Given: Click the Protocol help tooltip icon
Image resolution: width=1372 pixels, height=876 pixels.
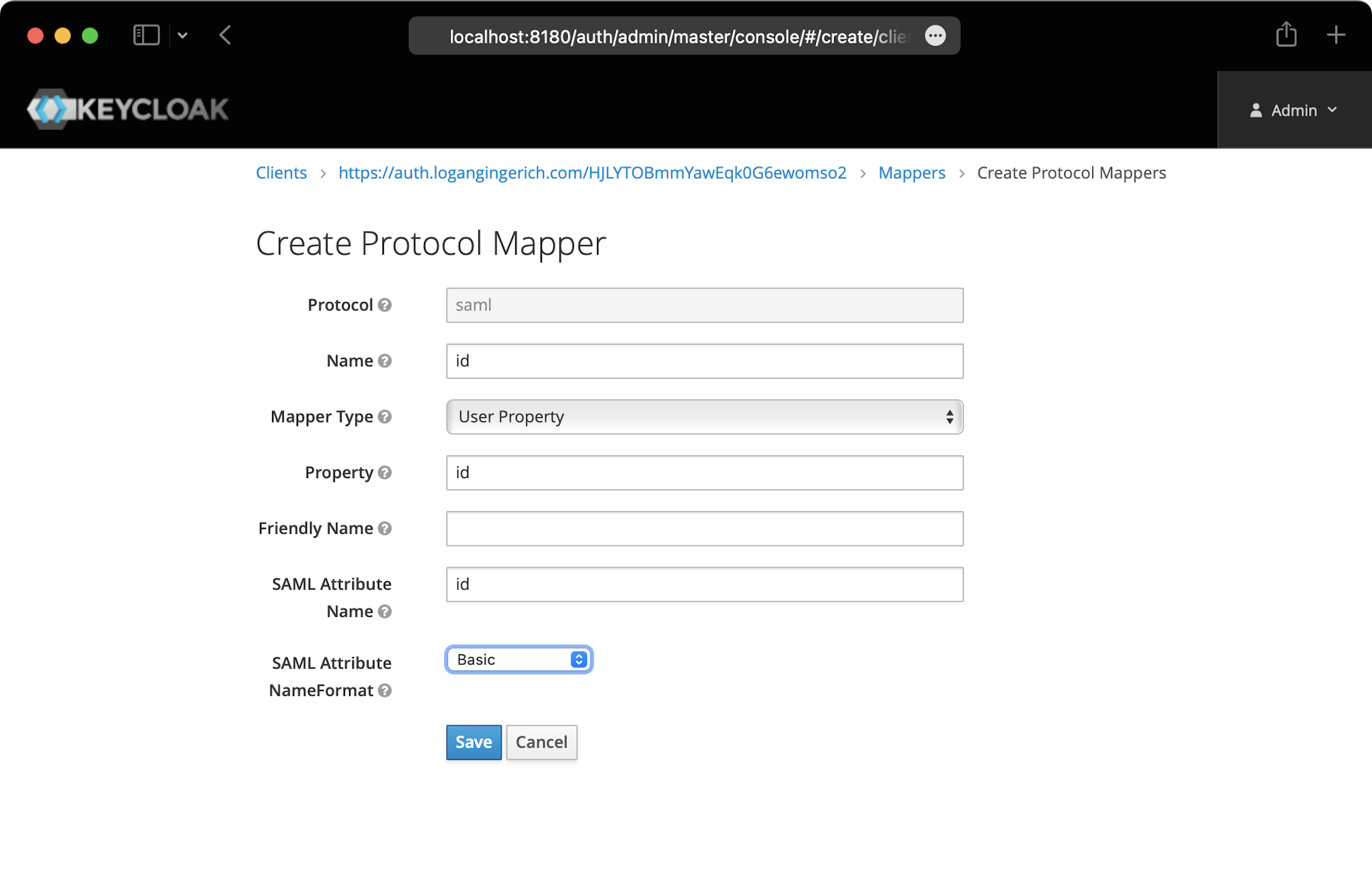Looking at the screenshot, I should click(x=385, y=305).
